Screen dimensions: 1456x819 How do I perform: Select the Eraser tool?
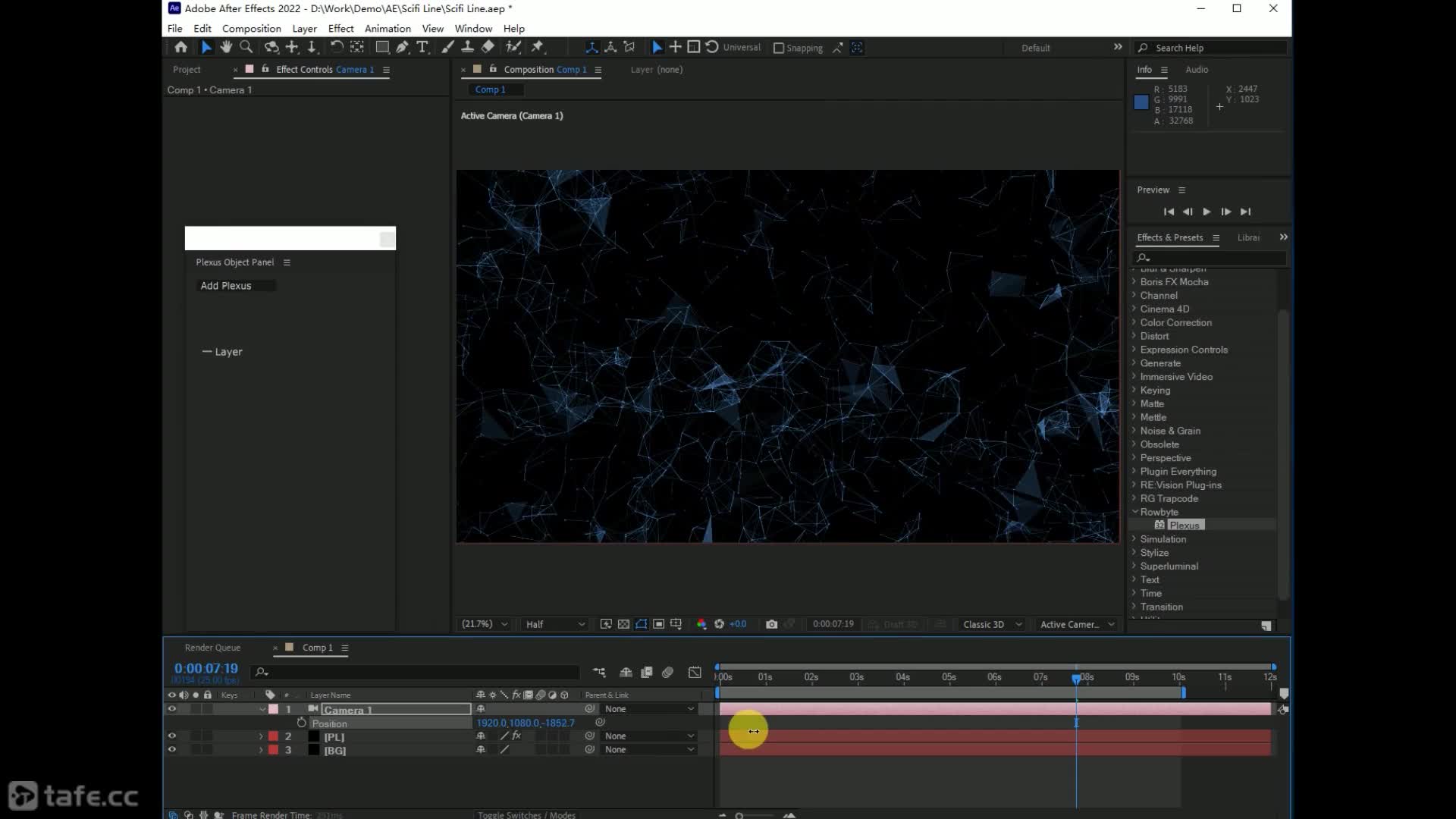[x=488, y=47]
